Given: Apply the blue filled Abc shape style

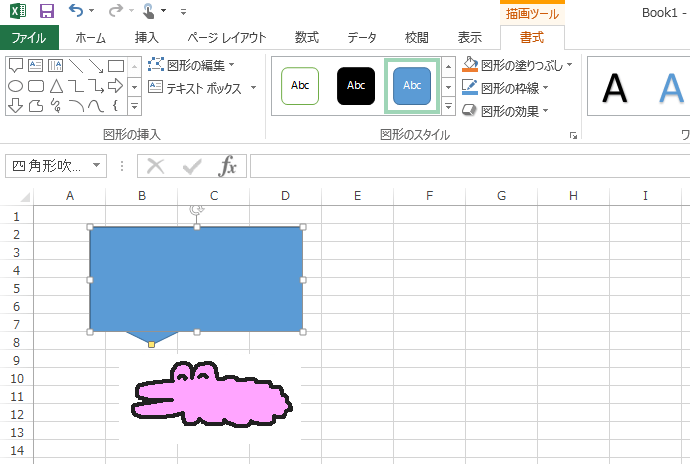Looking at the screenshot, I should 412,86.
